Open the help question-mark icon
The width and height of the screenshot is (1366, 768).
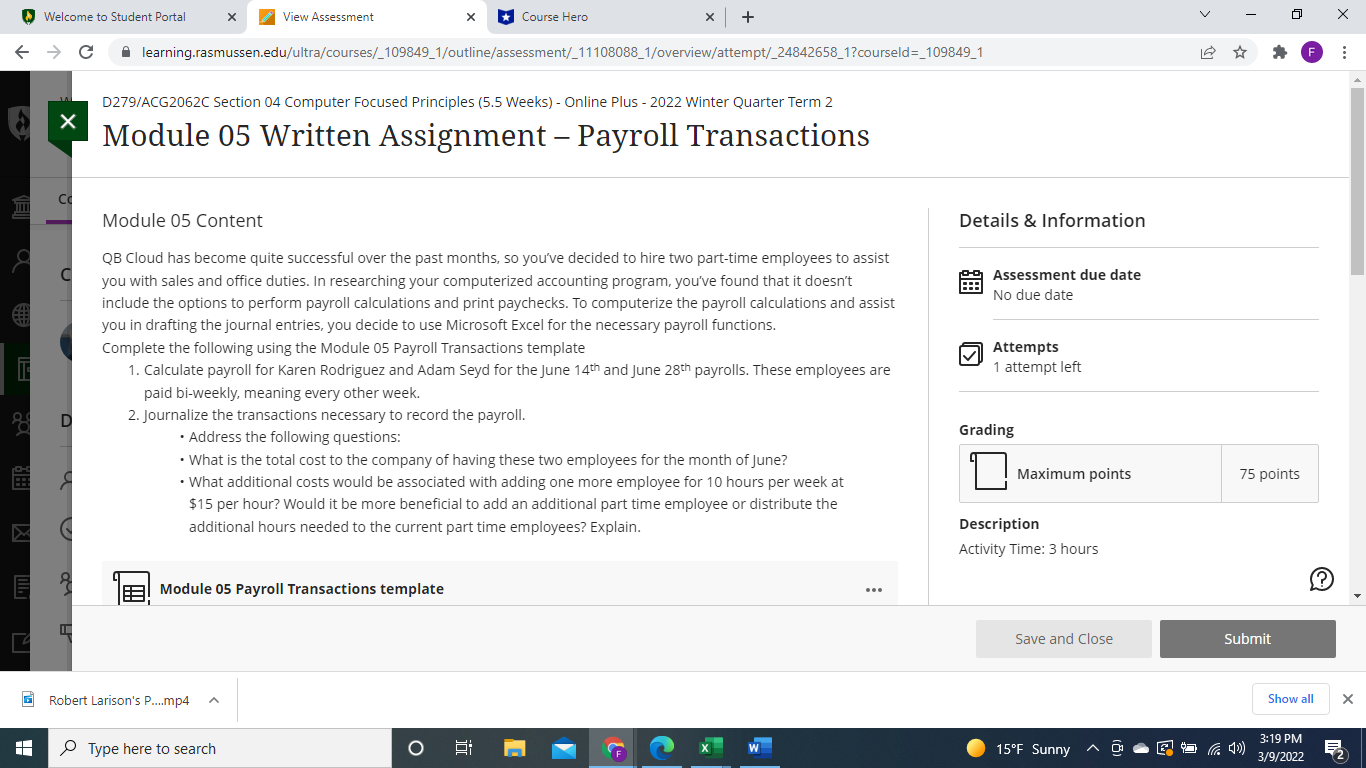tap(1321, 579)
